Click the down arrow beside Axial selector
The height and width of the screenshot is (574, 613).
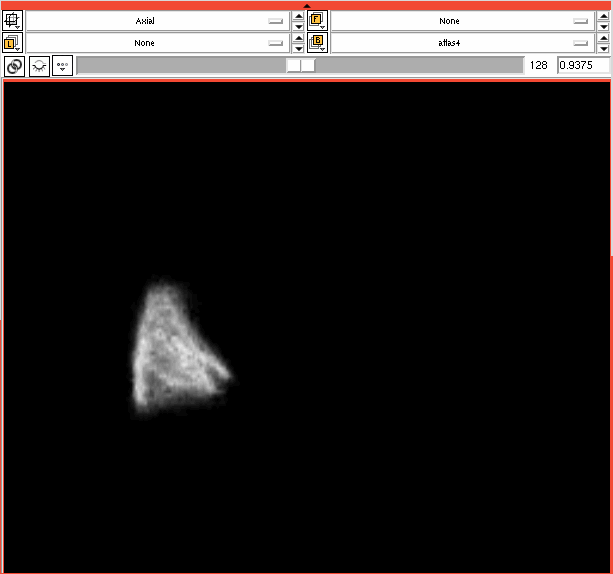click(x=298, y=26)
